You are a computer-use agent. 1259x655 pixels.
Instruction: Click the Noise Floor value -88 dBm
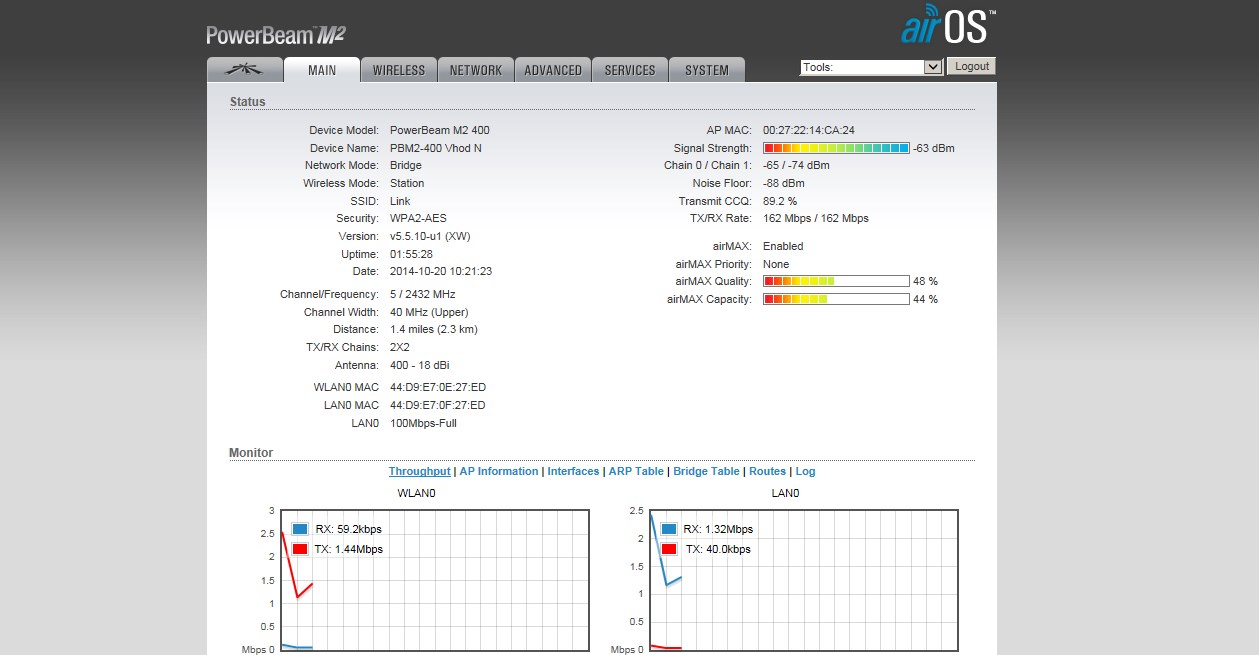[x=784, y=183]
